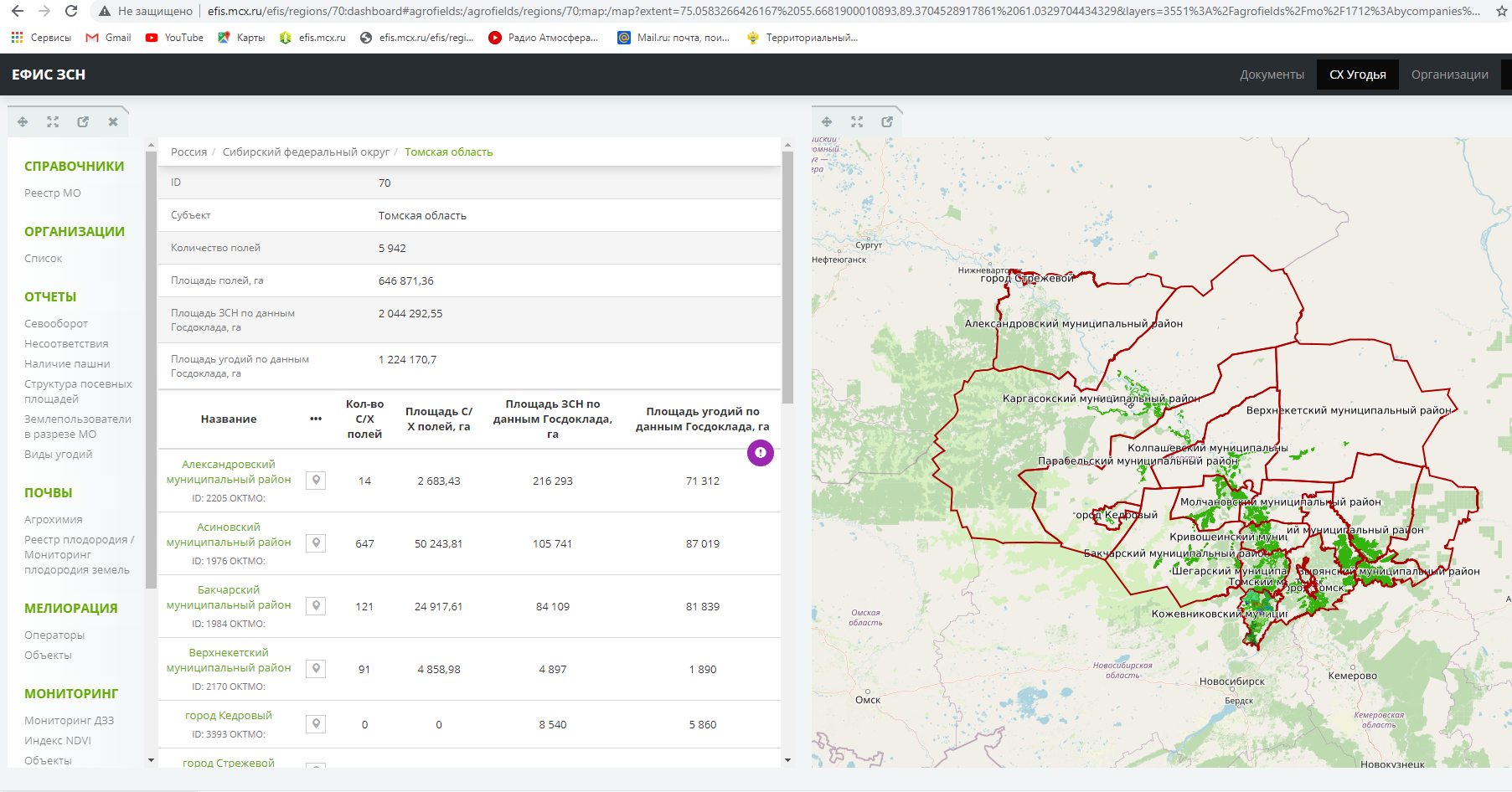Open Севооборот report in sidebar
The height and width of the screenshot is (792, 1512).
click(56, 324)
